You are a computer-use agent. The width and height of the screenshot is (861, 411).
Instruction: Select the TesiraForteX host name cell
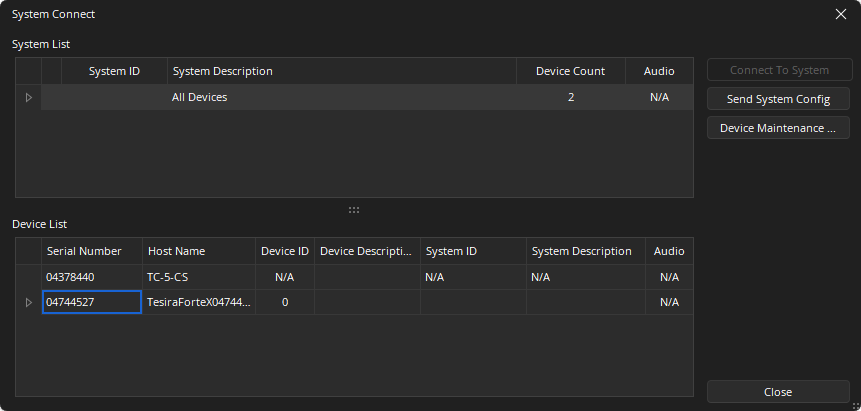(x=198, y=302)
